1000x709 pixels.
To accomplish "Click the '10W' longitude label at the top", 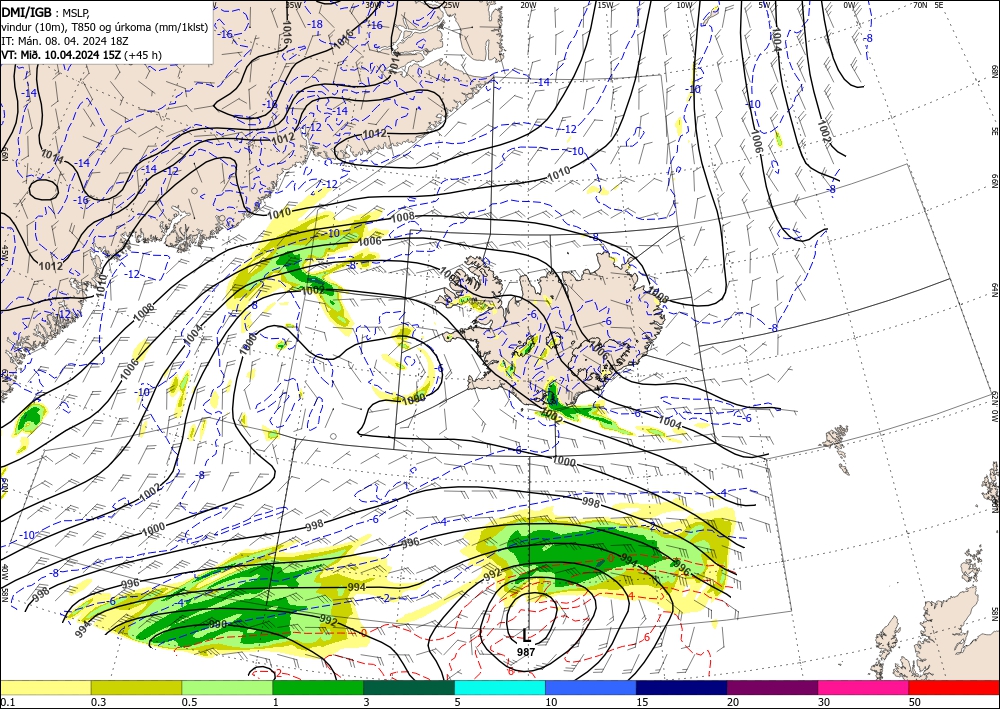I will [684, 5].
